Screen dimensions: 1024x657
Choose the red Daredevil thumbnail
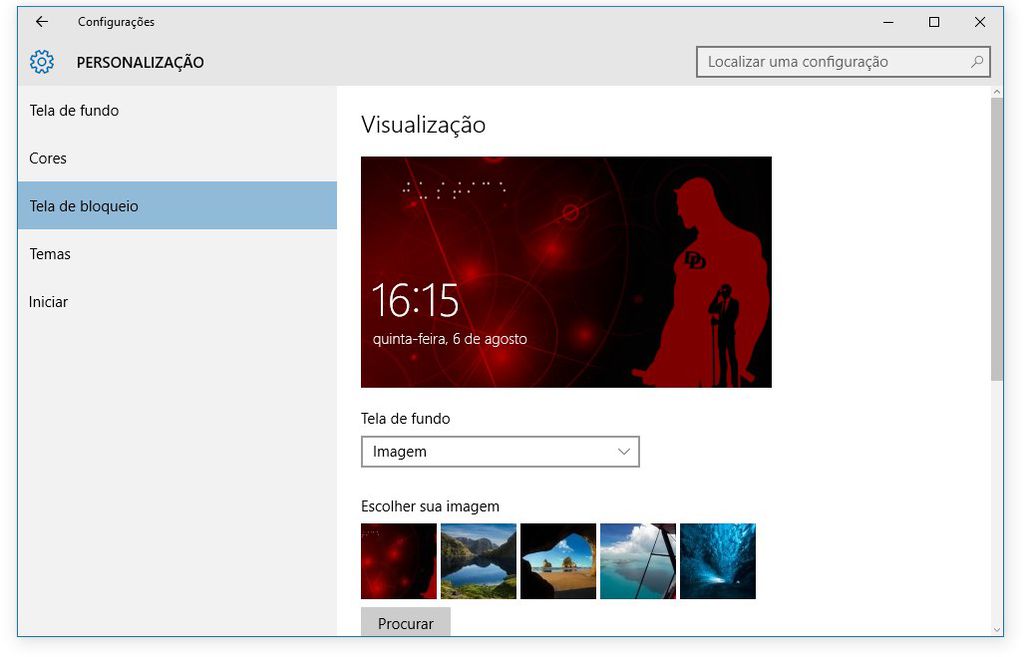click(x=398, y=561)
